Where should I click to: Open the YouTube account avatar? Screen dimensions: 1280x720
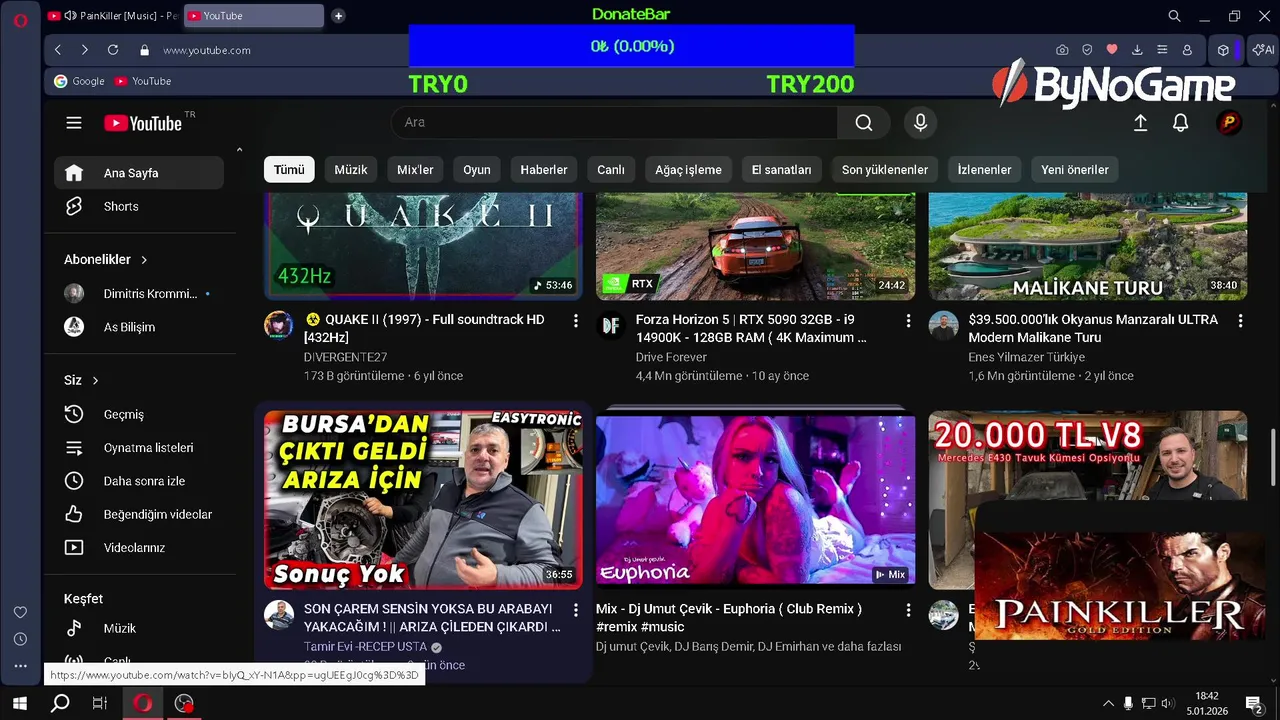1229,123
